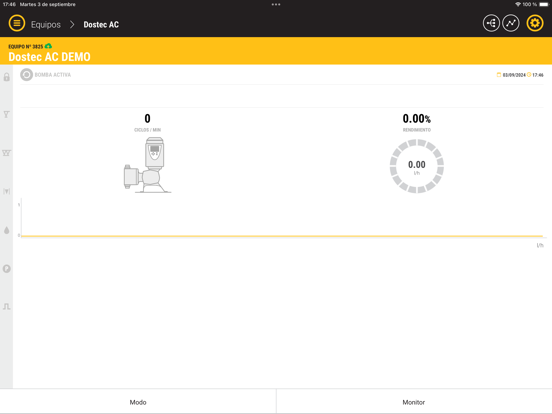Click the calendar date icon
This screenshot has width=552, height=414.
click(498, 75)
